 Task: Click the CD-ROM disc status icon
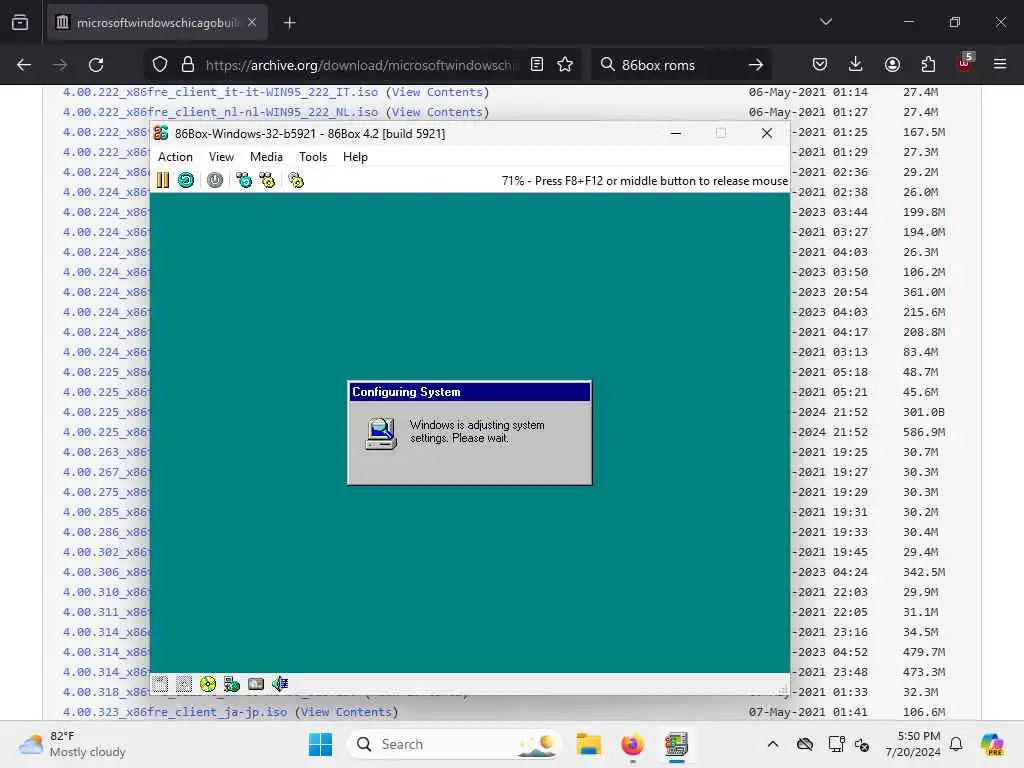208,684
